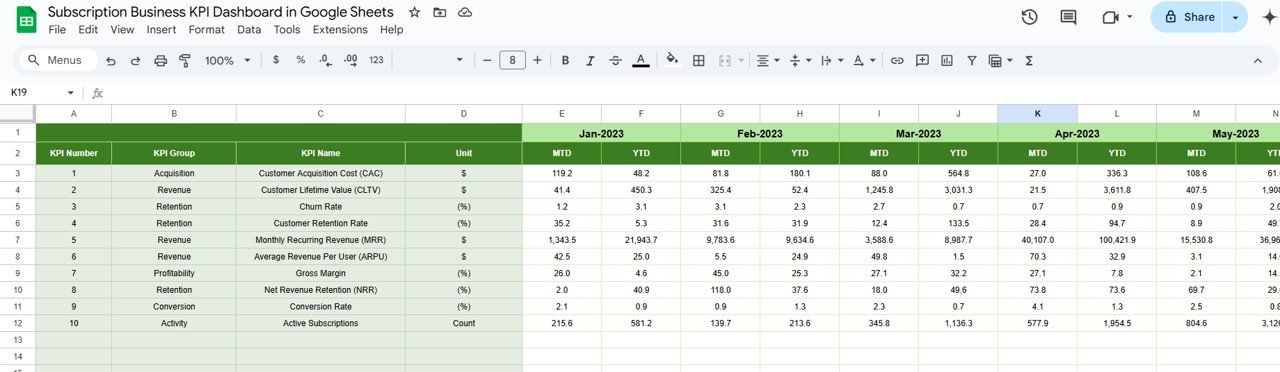Toggle bold formatting
Screen dimensions: 1280x372
click(x=565, y=61)
